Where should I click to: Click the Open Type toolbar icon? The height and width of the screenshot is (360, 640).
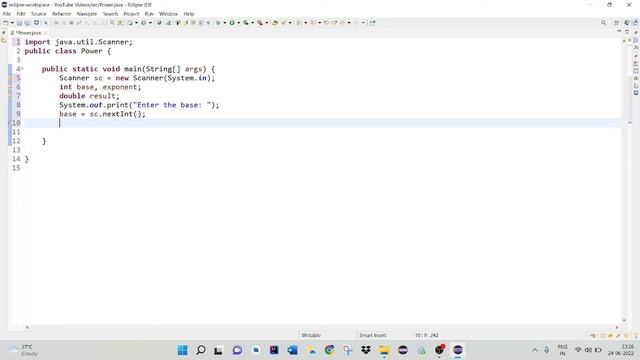click(275, 23)
